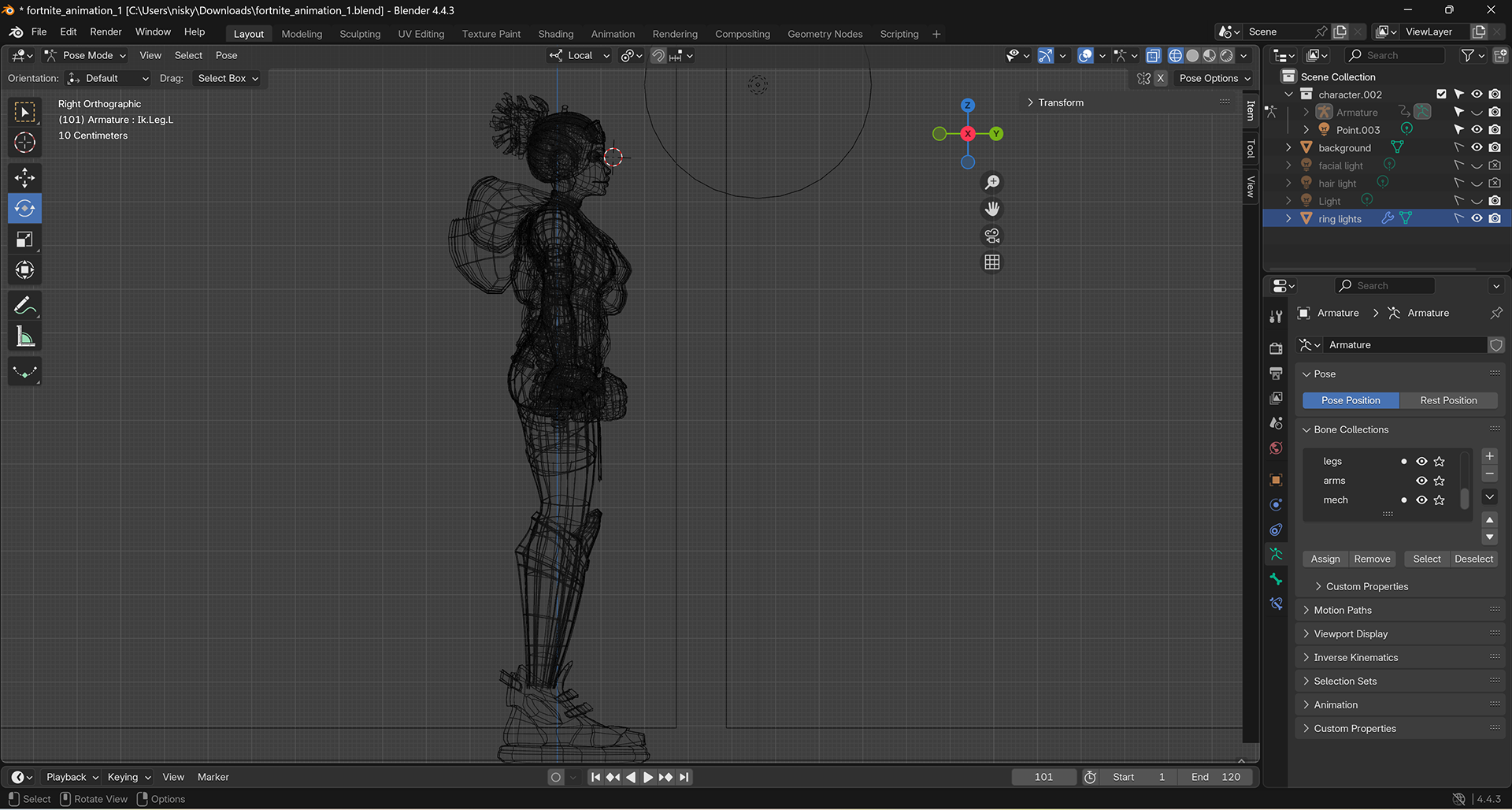Select the Select Box tool

coord(24,113)
